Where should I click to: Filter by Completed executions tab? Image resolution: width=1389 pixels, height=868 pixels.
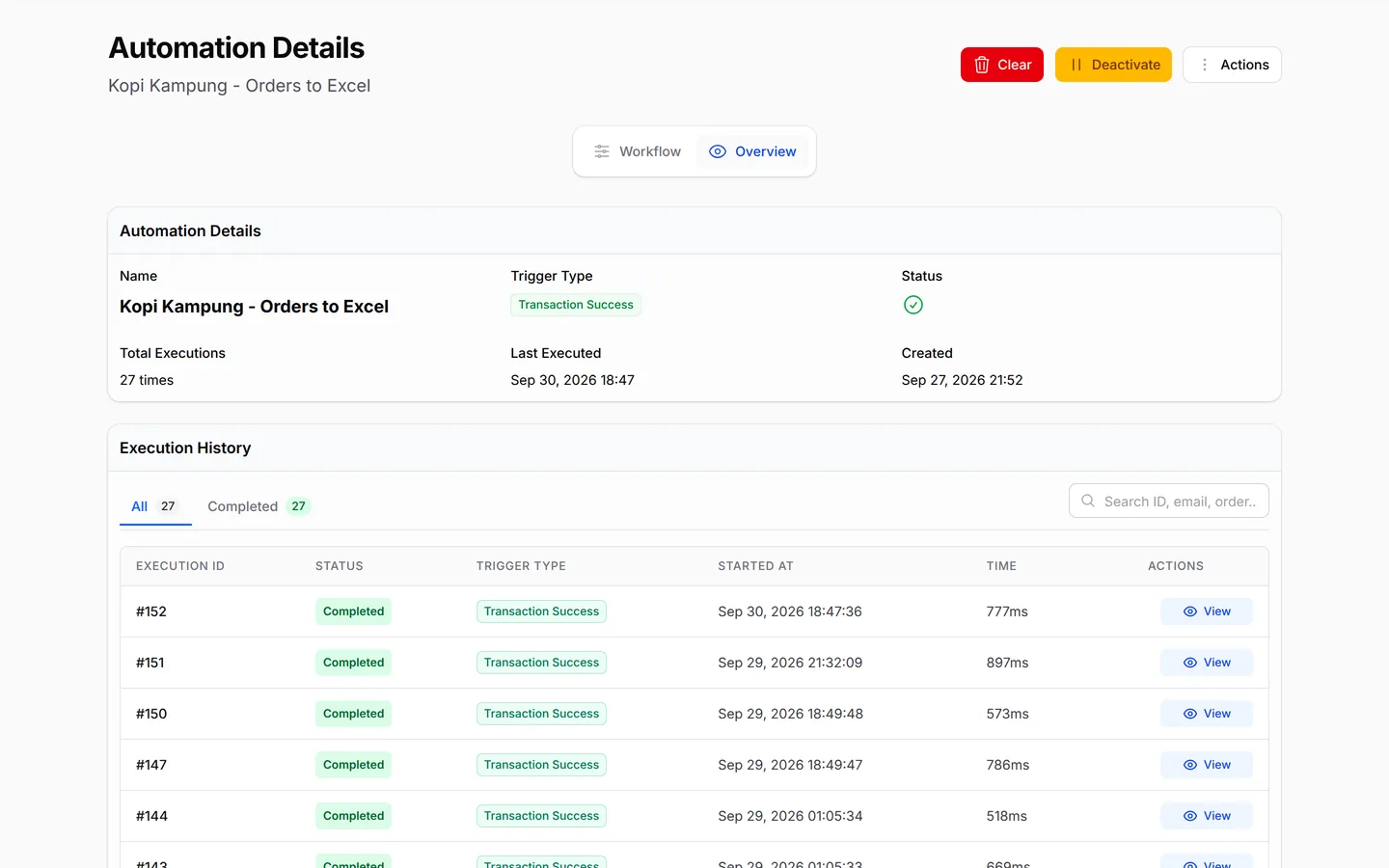(259, 506)
